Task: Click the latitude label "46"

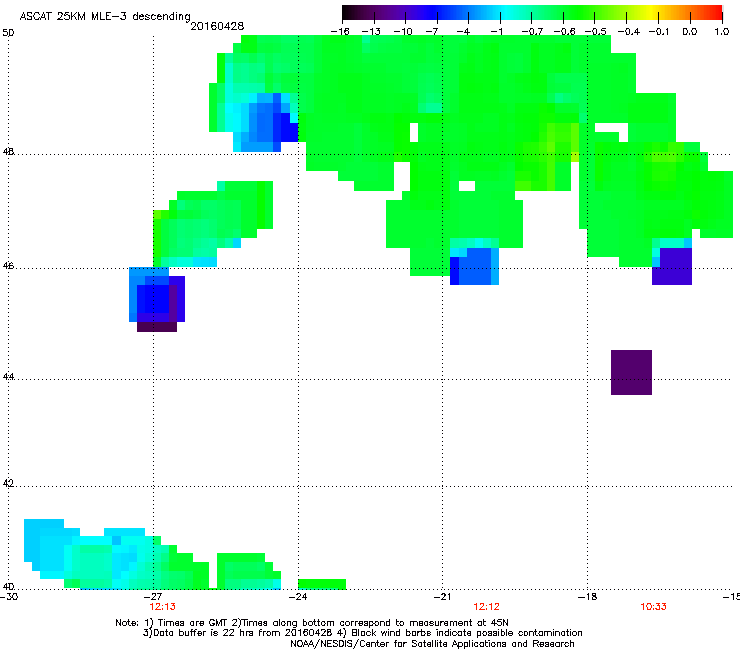Action: click(8, 266)
